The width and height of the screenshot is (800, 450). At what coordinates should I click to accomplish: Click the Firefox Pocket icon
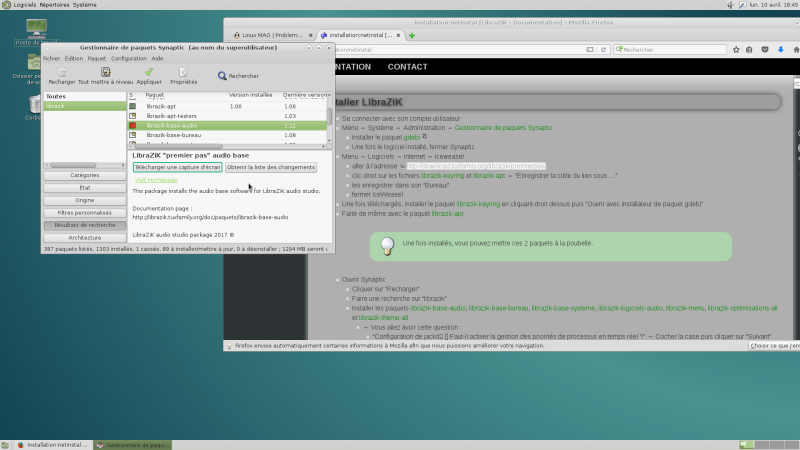[x=765, y=49]
